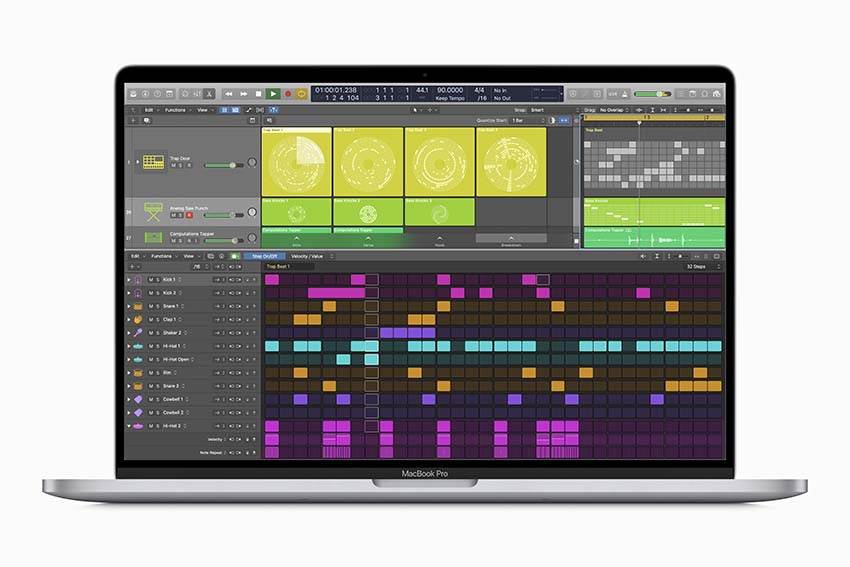Start playback with the green Play button
850x567 pixels.
[273, 94]
